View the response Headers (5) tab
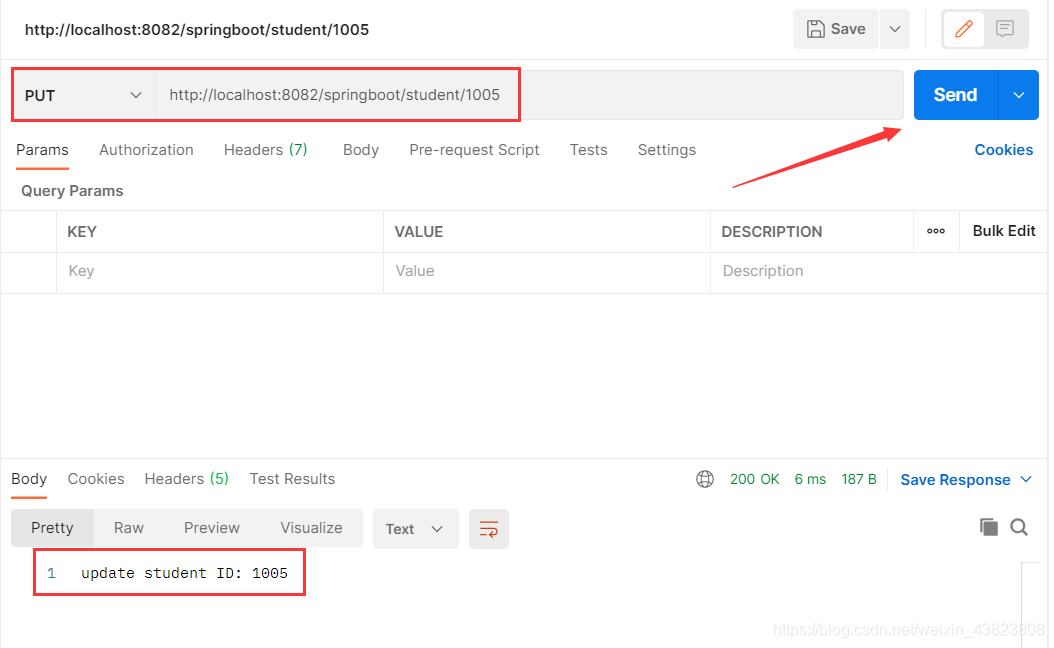Viewport: 1054px width, 648px height. tap(186, 479)
